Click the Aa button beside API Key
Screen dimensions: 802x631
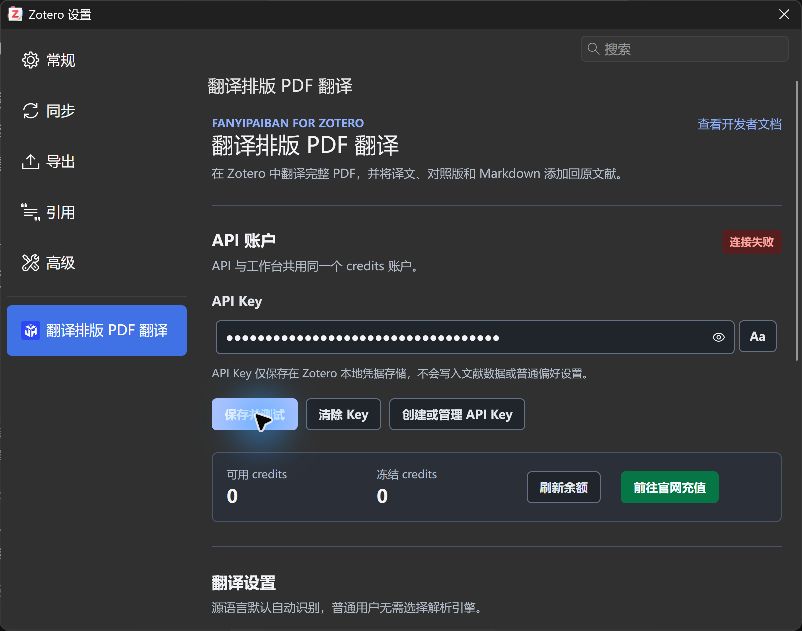click(758, 336)
